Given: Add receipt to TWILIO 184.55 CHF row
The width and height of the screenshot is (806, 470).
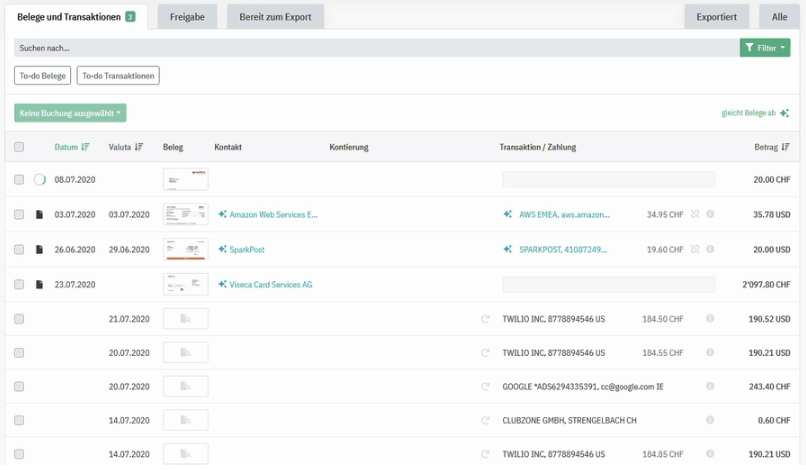Looking at the screenshot, I should pos(186,353).
